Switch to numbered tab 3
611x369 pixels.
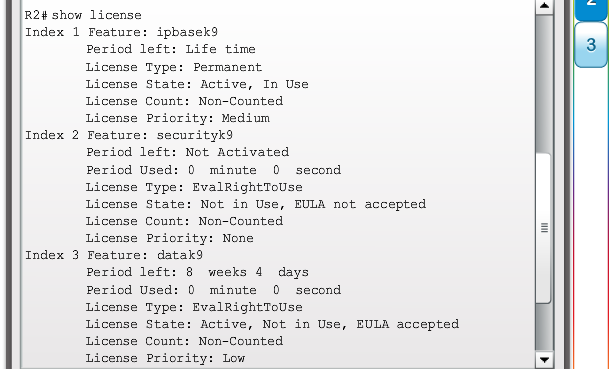click(x=591, y=45)
